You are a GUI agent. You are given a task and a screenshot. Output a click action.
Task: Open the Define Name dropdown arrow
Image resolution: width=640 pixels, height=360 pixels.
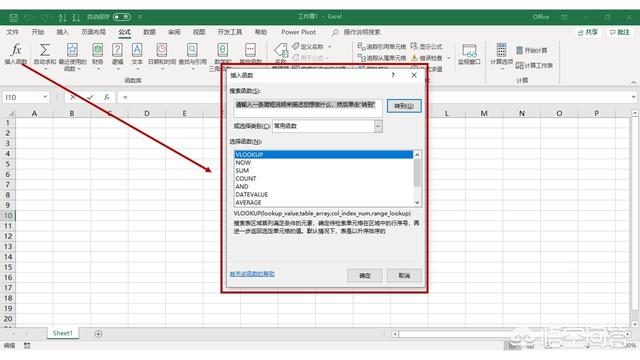[x=329, y=47]
